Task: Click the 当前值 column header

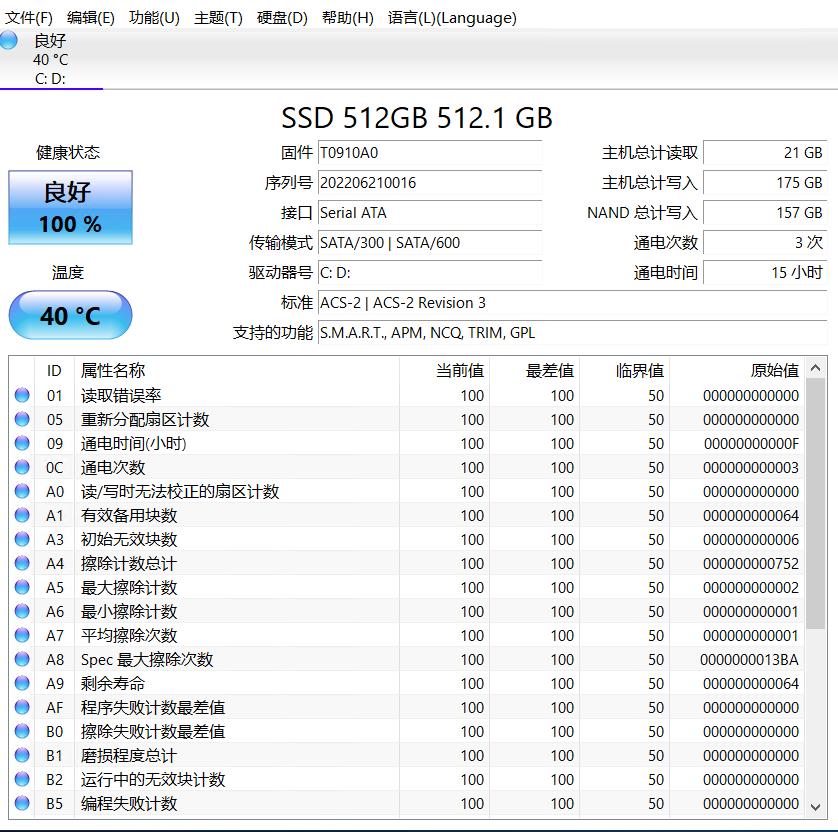Action: click(445, 370)
